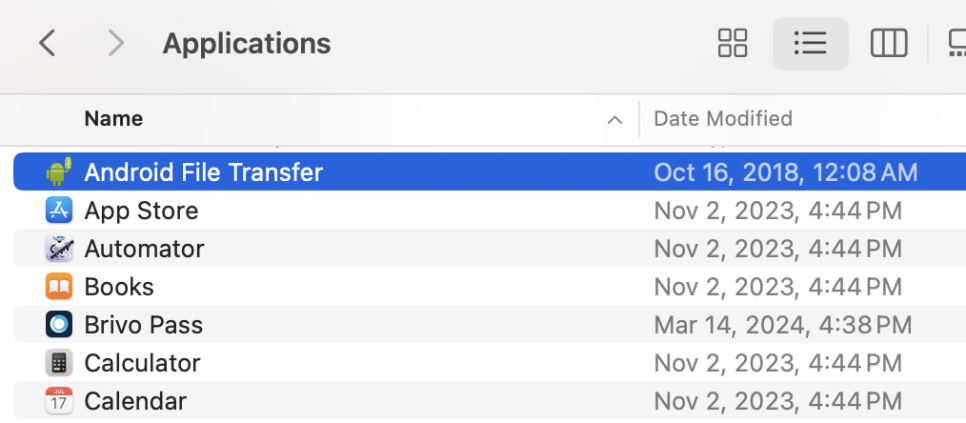Switch to icon grid view
Image resolution: width=966 pixels, height=423 pixels.
(733, 43)
